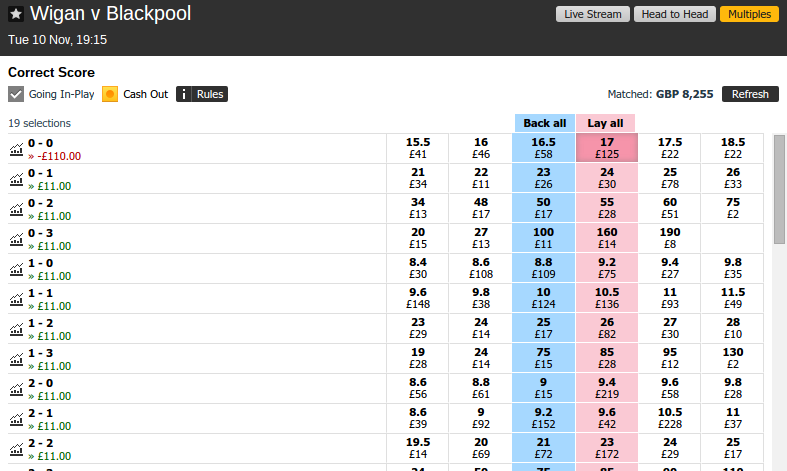This screenshot has width=787, height=471.
Task: Click the Refresh button
Action: point(750,94)
